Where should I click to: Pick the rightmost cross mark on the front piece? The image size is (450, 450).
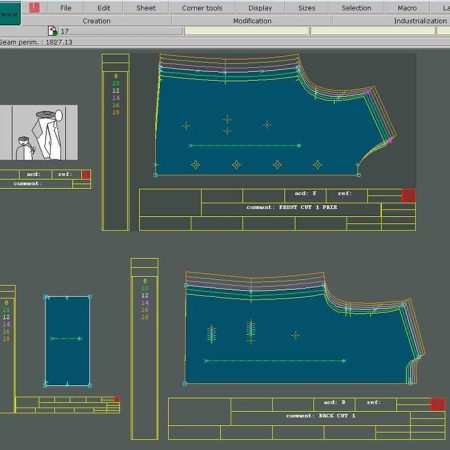[x=267, y=125]
